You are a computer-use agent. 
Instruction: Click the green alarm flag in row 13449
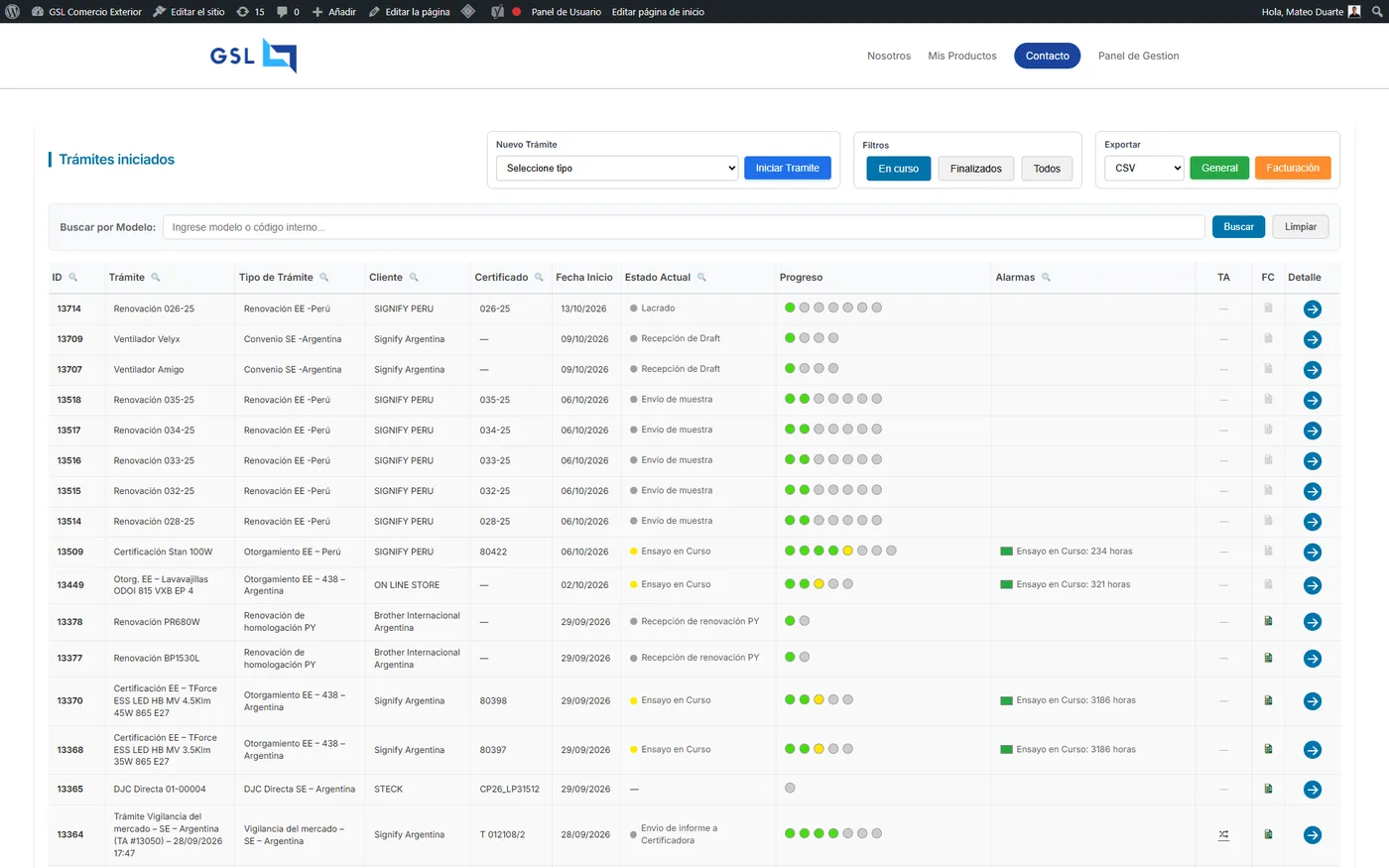pos(1006,585)
